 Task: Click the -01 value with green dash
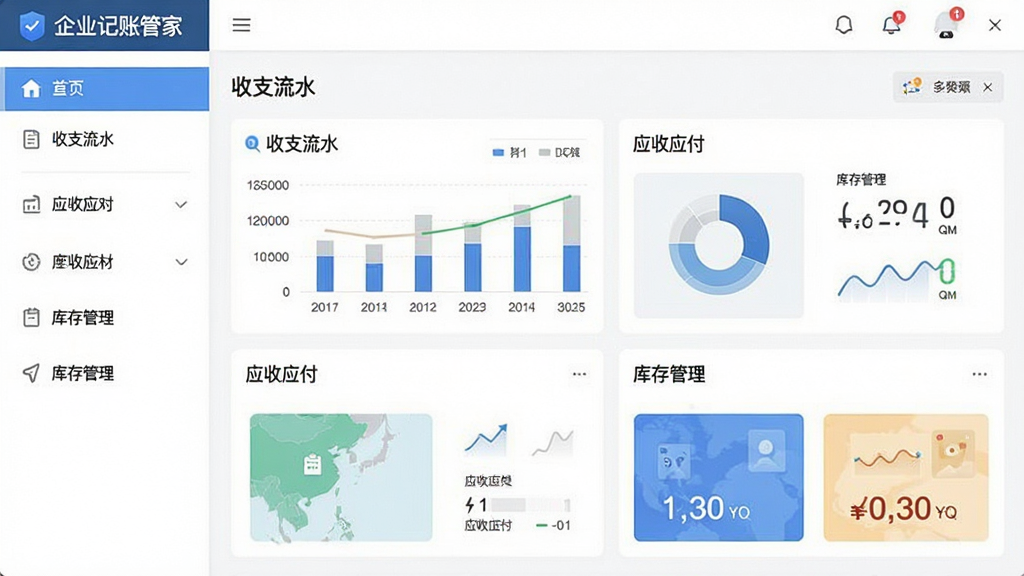pos(553,525)
